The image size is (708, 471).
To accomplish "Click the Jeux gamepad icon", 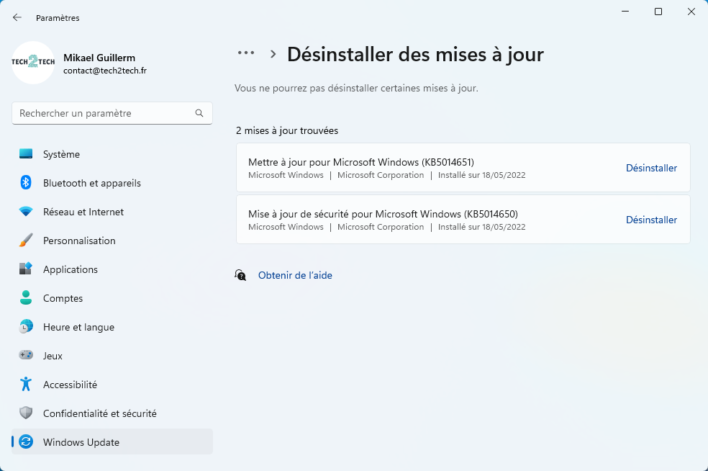I will (26, 355).
